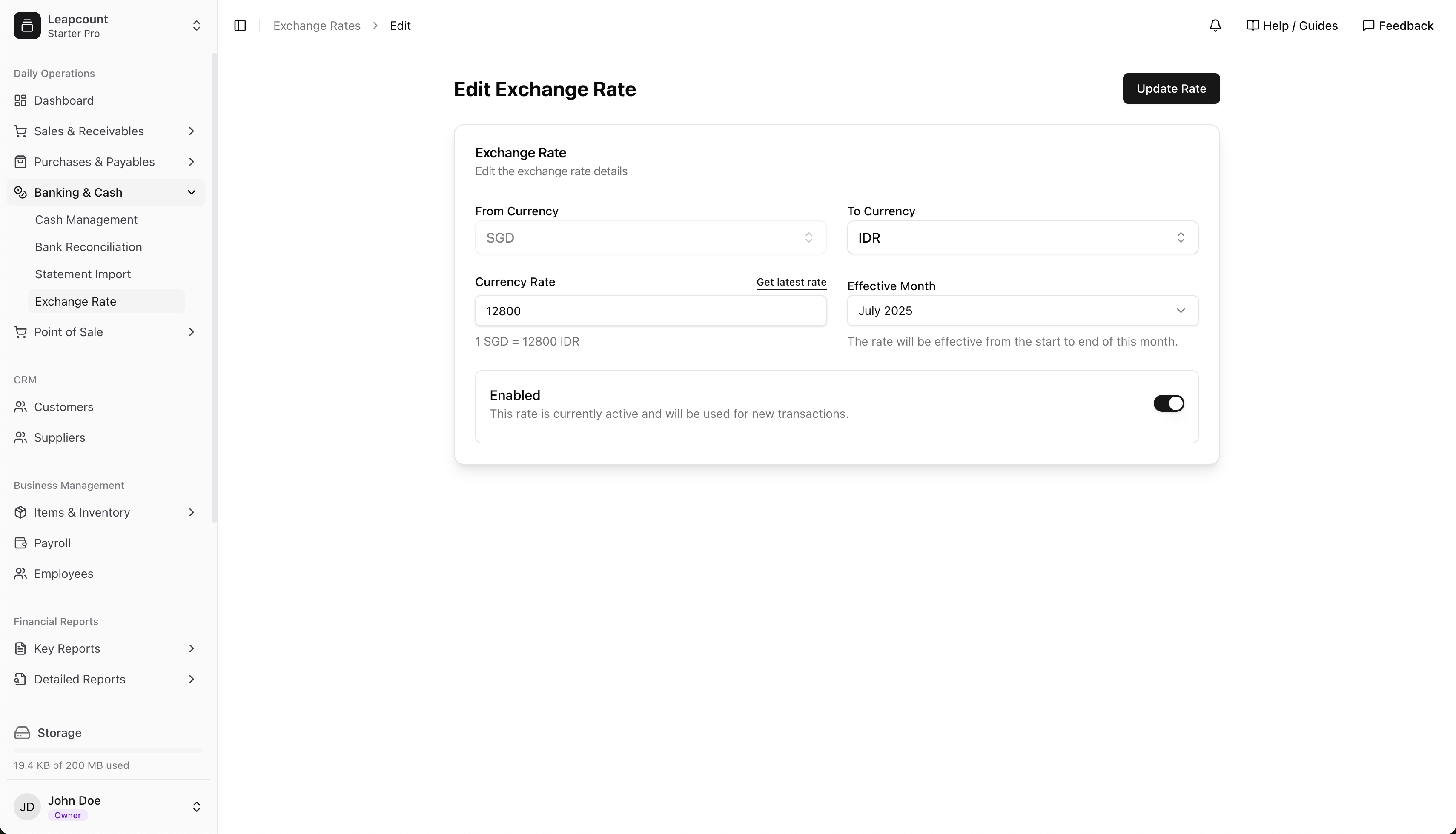Viewport: 1456px width, 834px height.
Task: Click the Key Reports document icon
Action: 20,649
